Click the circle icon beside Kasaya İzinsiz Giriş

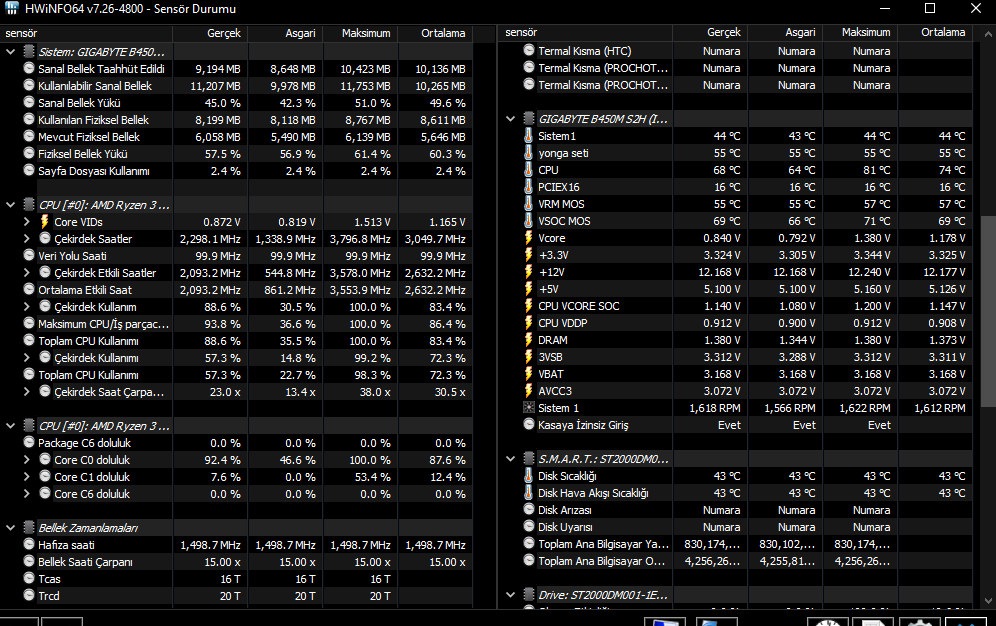tap(528, 424)
